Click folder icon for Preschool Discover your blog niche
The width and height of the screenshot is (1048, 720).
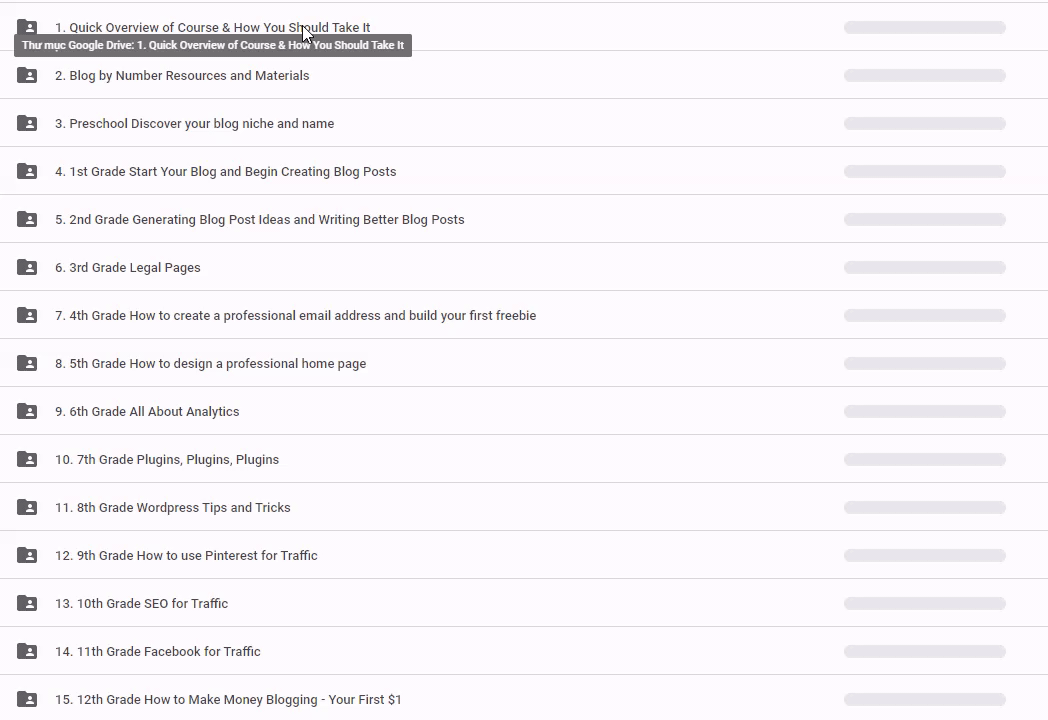tap(27, 123)
